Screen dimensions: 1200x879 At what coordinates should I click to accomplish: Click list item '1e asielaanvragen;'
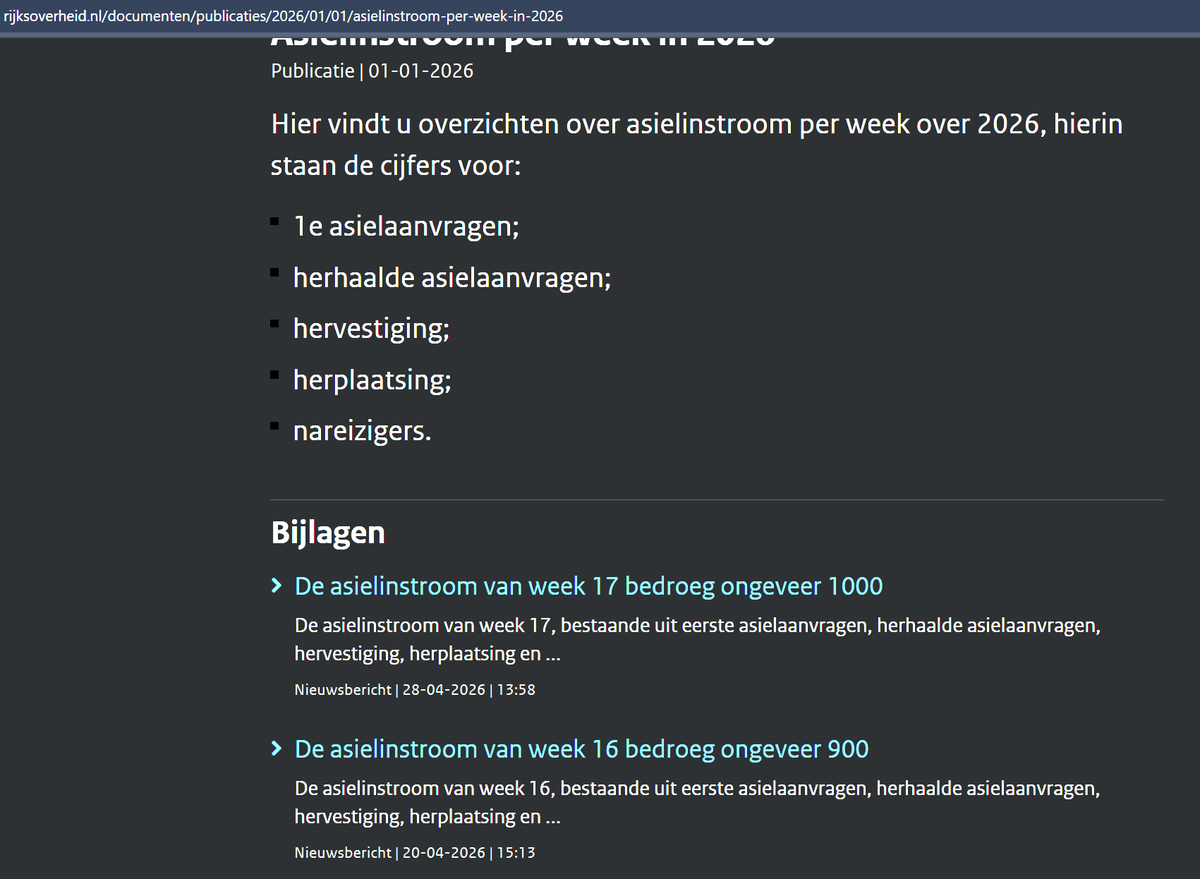[406, 226]
